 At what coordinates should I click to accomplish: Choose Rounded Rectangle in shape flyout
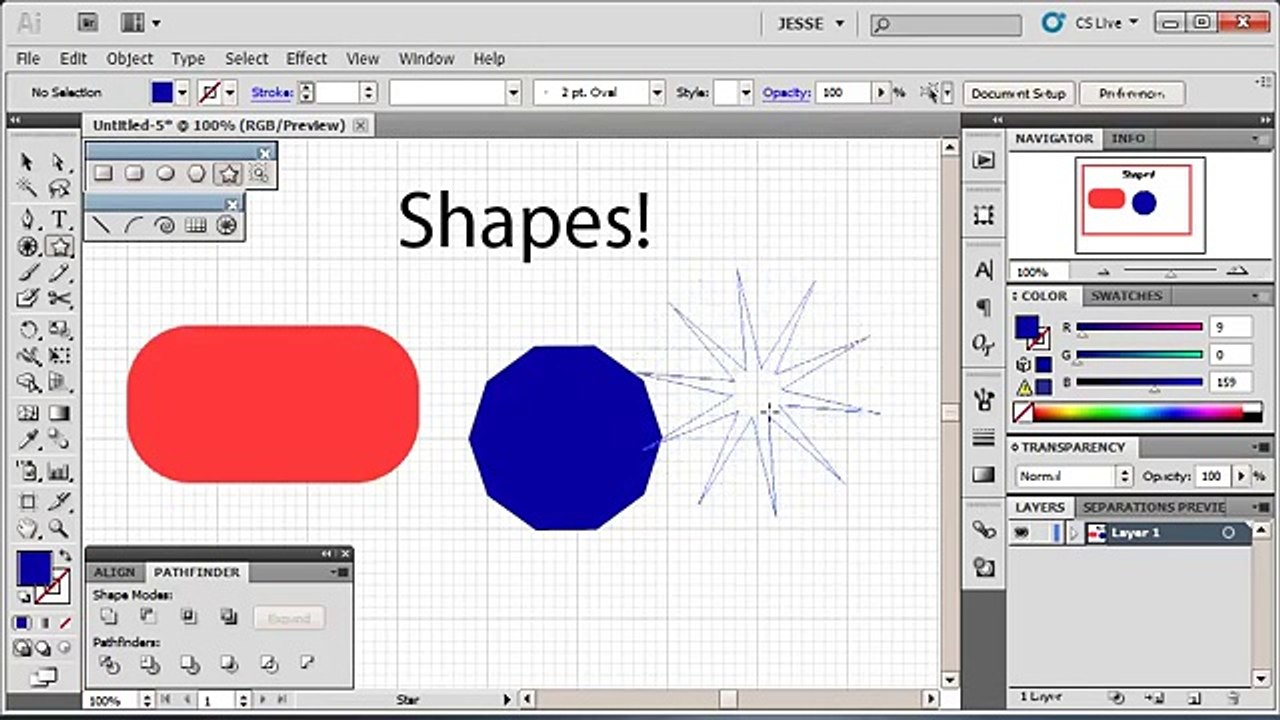coord(134,174)
